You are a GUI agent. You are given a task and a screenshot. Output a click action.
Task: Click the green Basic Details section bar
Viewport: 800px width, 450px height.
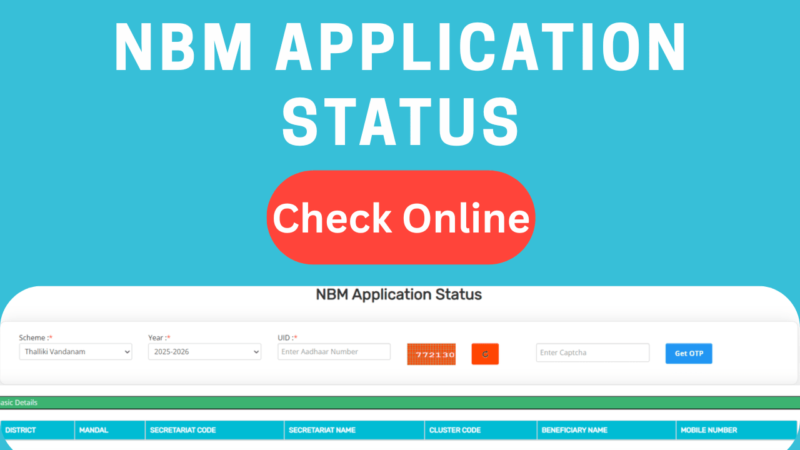400,403
